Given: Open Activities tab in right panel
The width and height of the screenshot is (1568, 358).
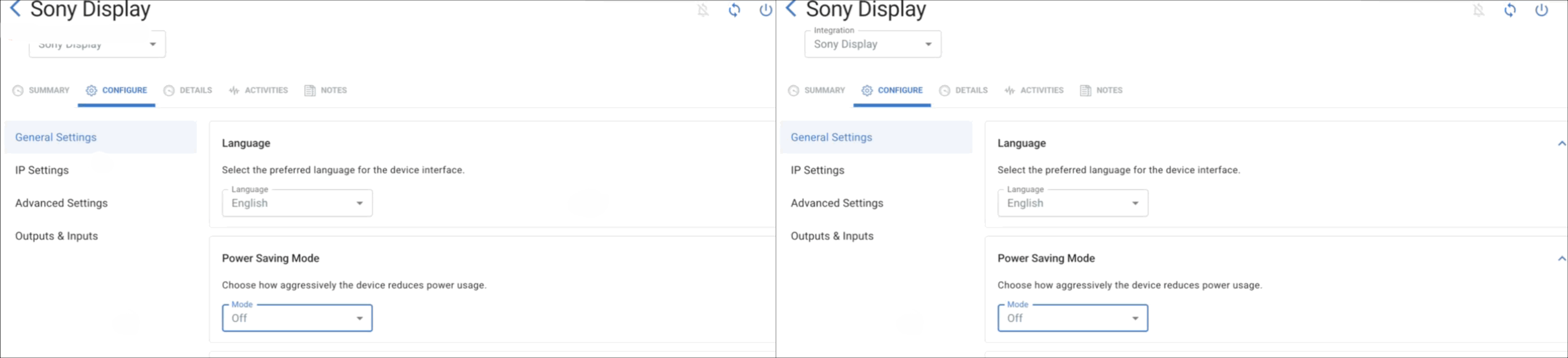Looking at the screenshot, I should click(x=1034, y=90).
